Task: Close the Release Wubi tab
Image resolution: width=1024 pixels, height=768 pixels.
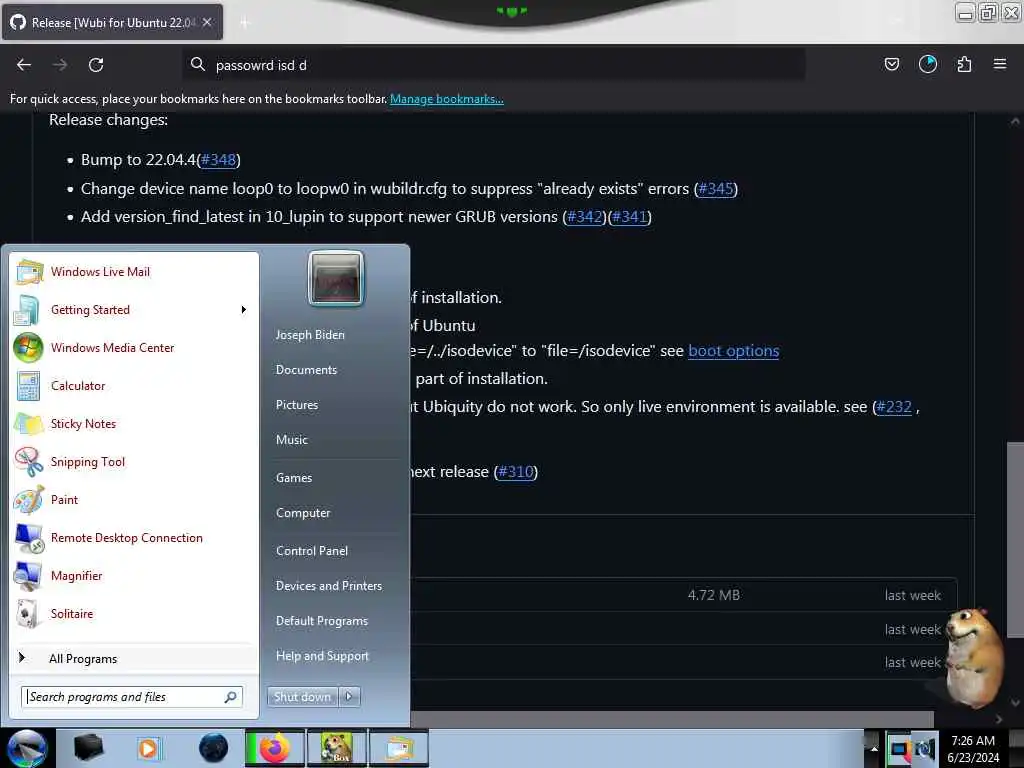Action: point(207,22)
